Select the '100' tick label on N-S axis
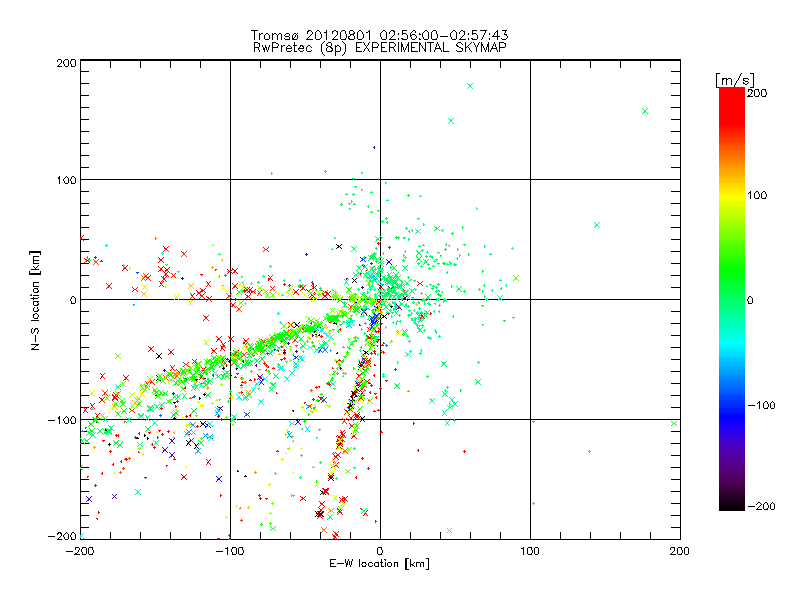The image size is (800, 600). (66, 180)
